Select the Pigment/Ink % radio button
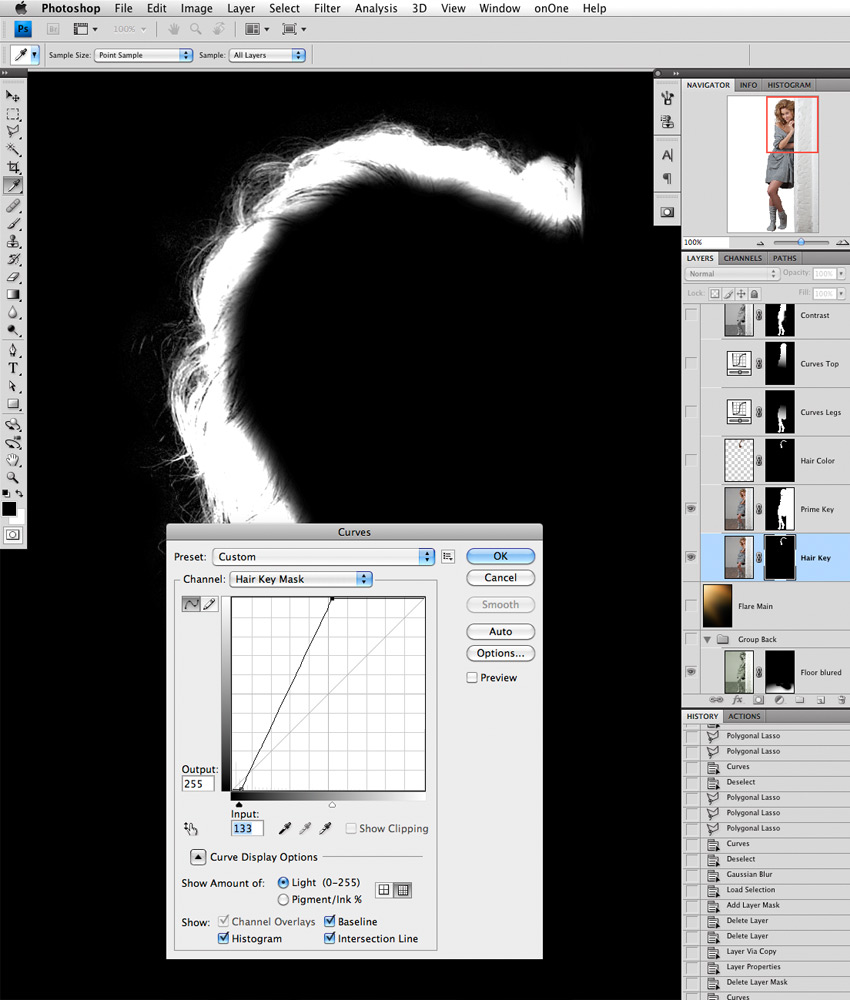Screen dimensions: 850x1000 tap(284, 900)
